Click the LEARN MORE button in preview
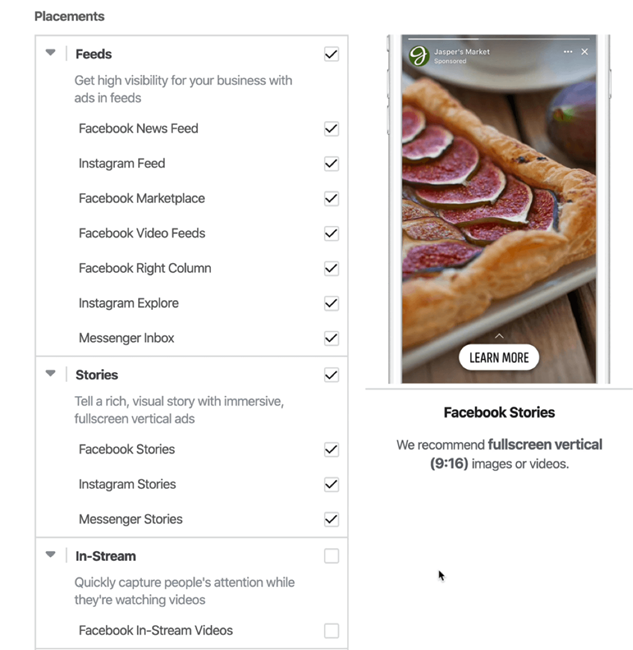Screen dimensions: 633x650 pos(499,357)
